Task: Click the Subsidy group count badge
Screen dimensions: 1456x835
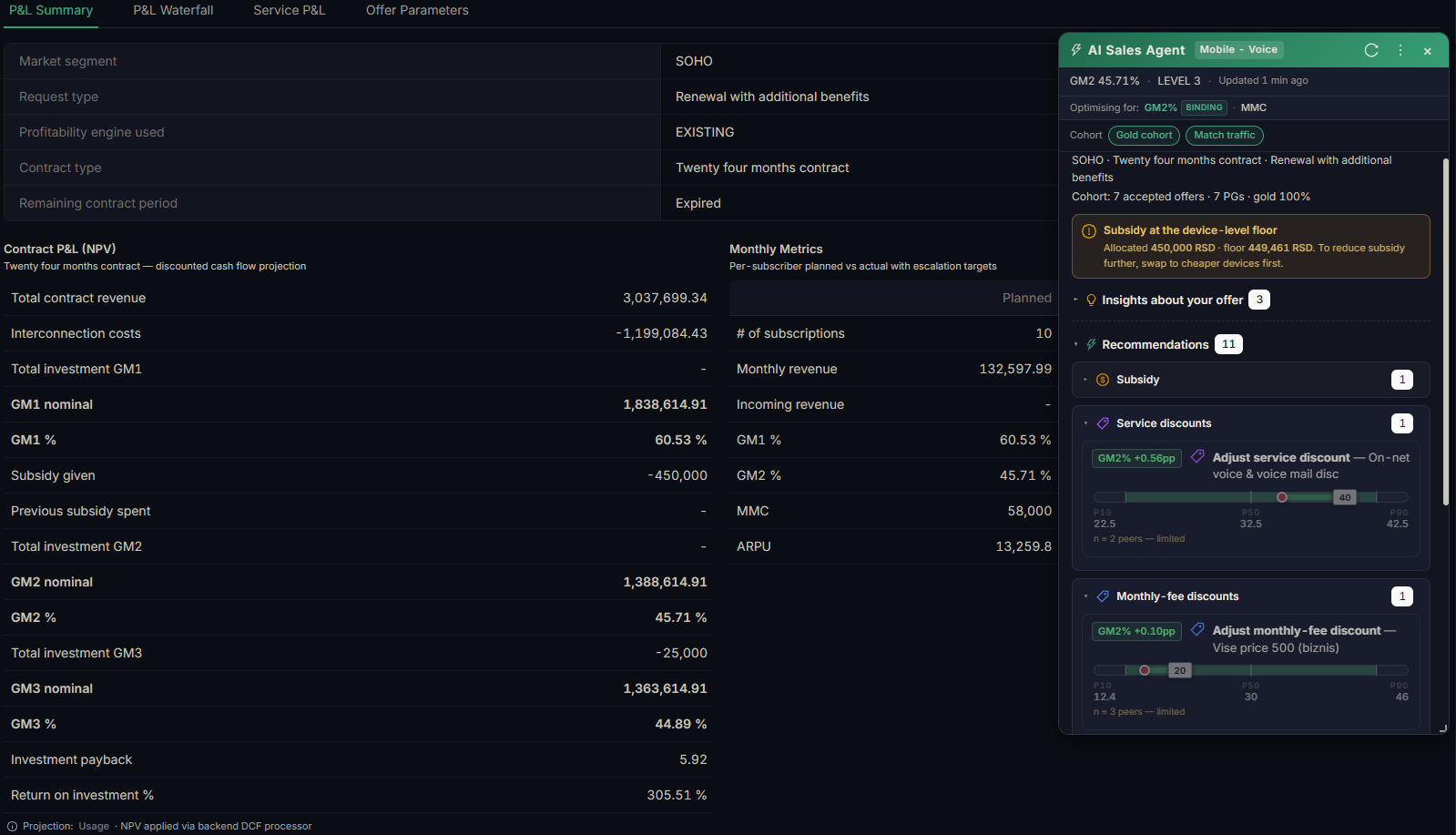Action: point(1402,380)
